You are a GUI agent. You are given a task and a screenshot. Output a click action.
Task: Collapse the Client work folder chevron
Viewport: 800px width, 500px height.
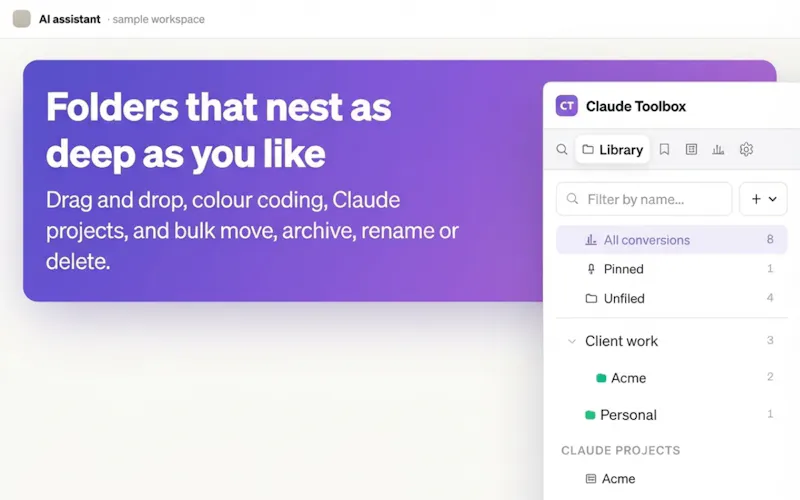point(572,341)
